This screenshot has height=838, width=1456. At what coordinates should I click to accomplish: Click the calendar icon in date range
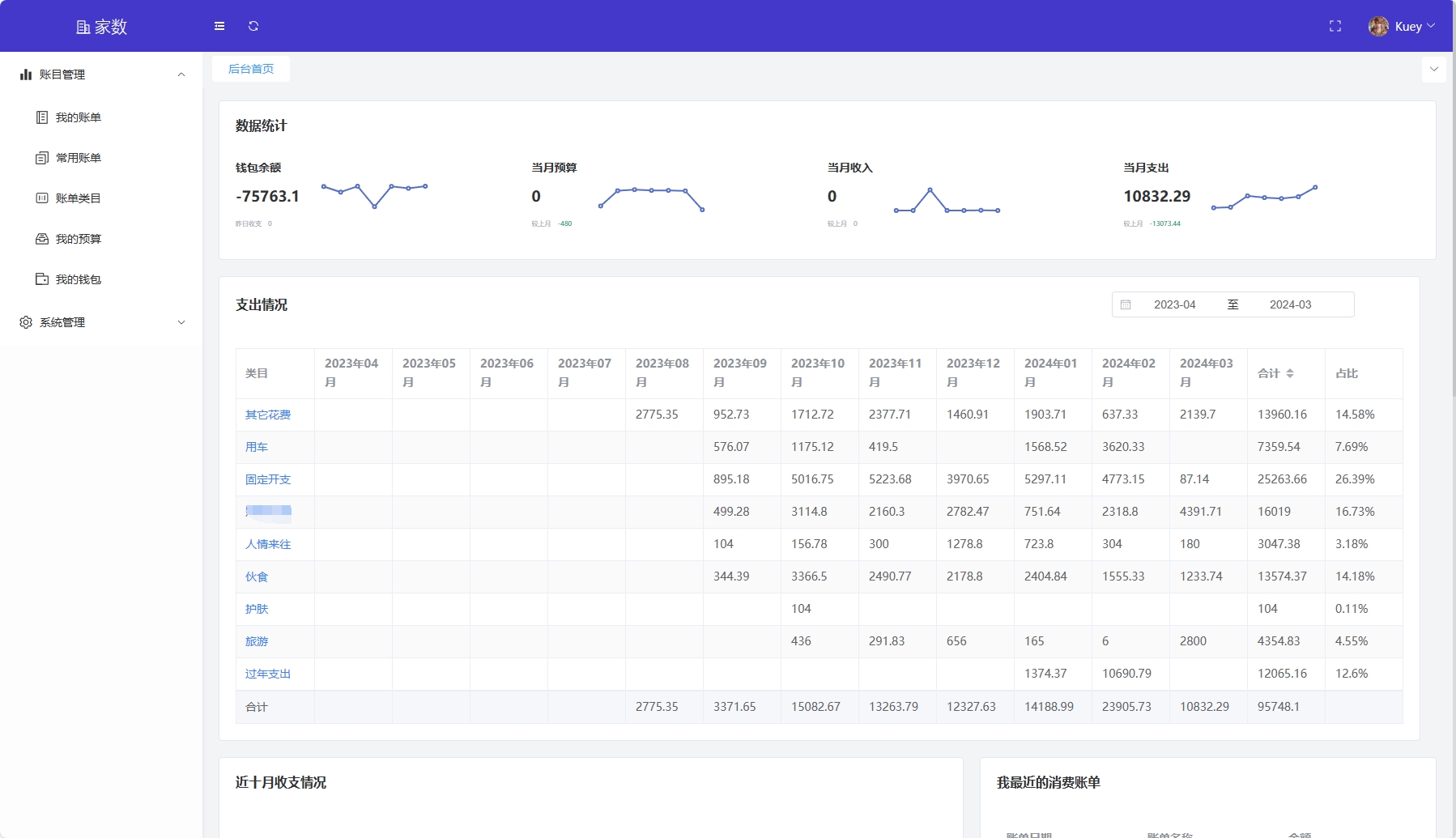[x=1126, y=304]
